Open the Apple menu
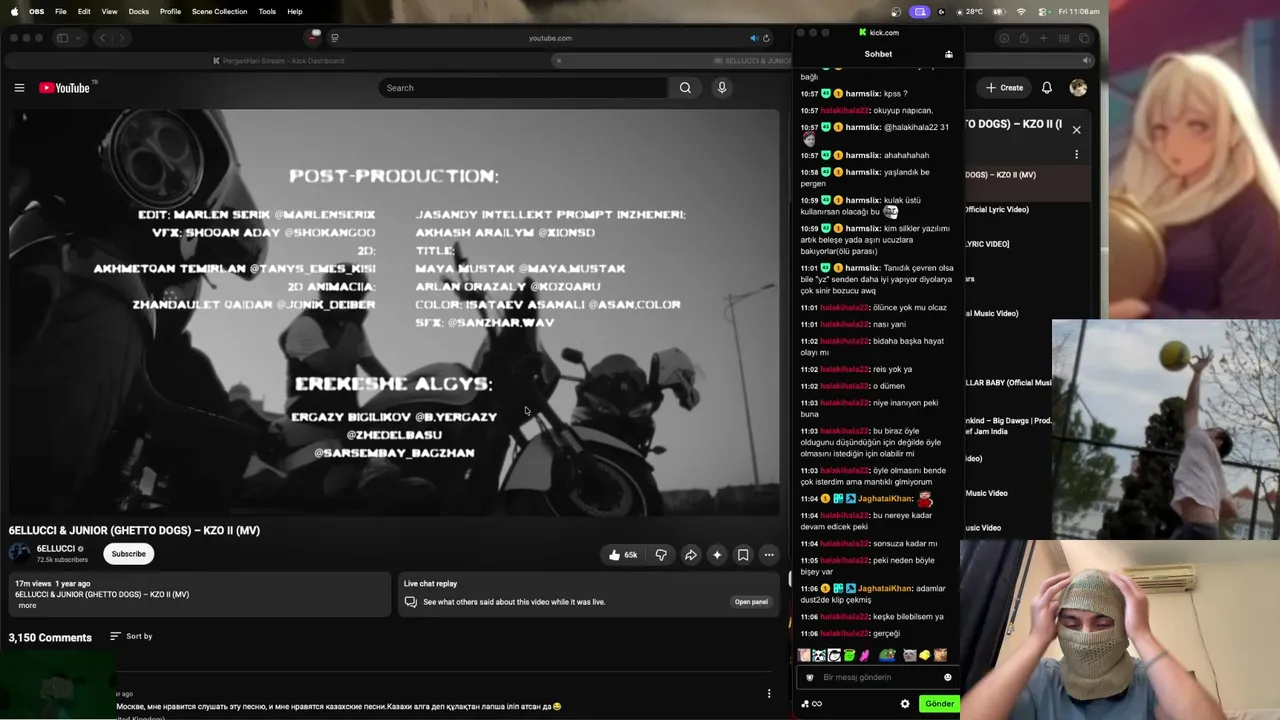 tap(14, 12)
